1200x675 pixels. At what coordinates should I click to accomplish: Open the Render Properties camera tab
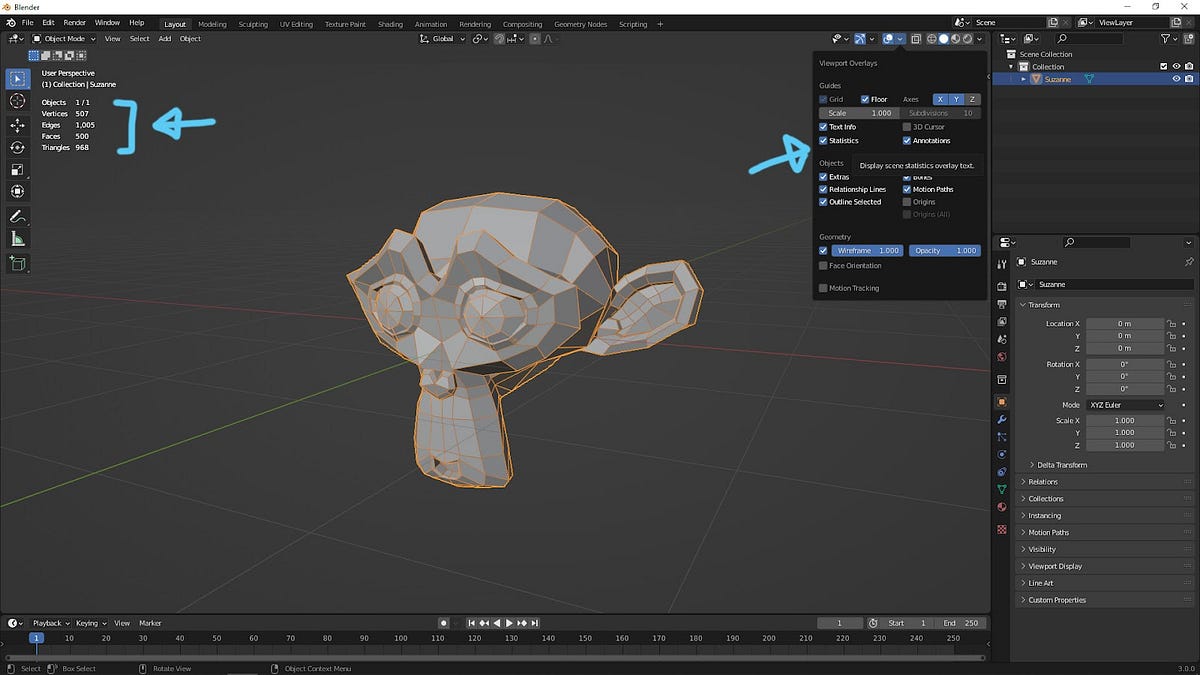(1001, 286)
